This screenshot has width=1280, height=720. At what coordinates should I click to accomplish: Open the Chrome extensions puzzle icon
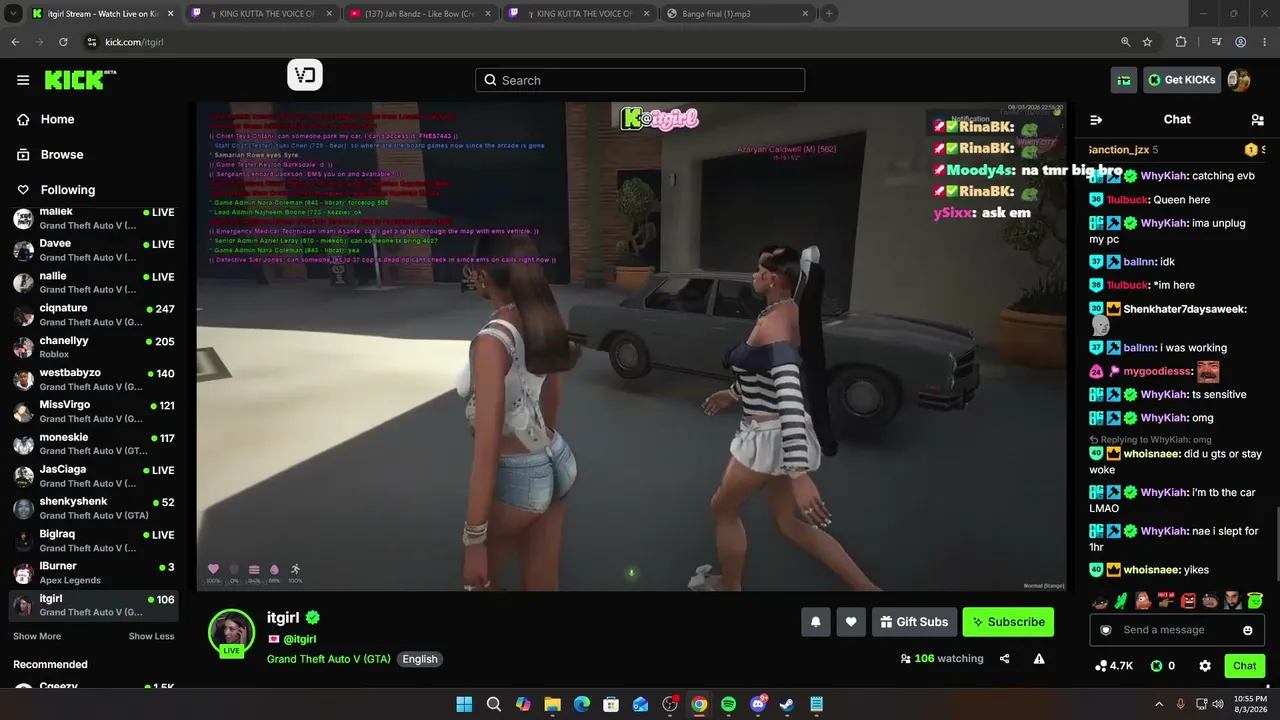tap(1181, 42)
